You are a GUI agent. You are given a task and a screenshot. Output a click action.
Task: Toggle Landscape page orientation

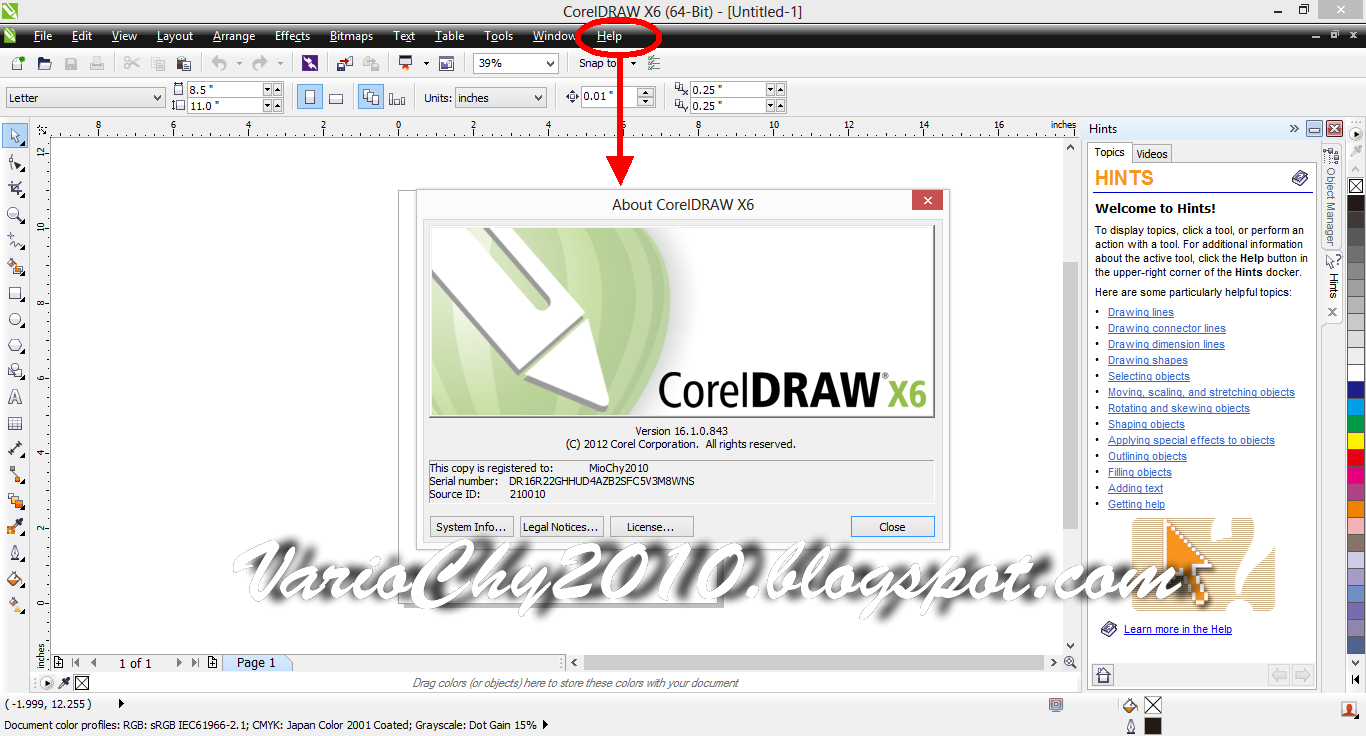pyautogui.click(x=336, y=97)
